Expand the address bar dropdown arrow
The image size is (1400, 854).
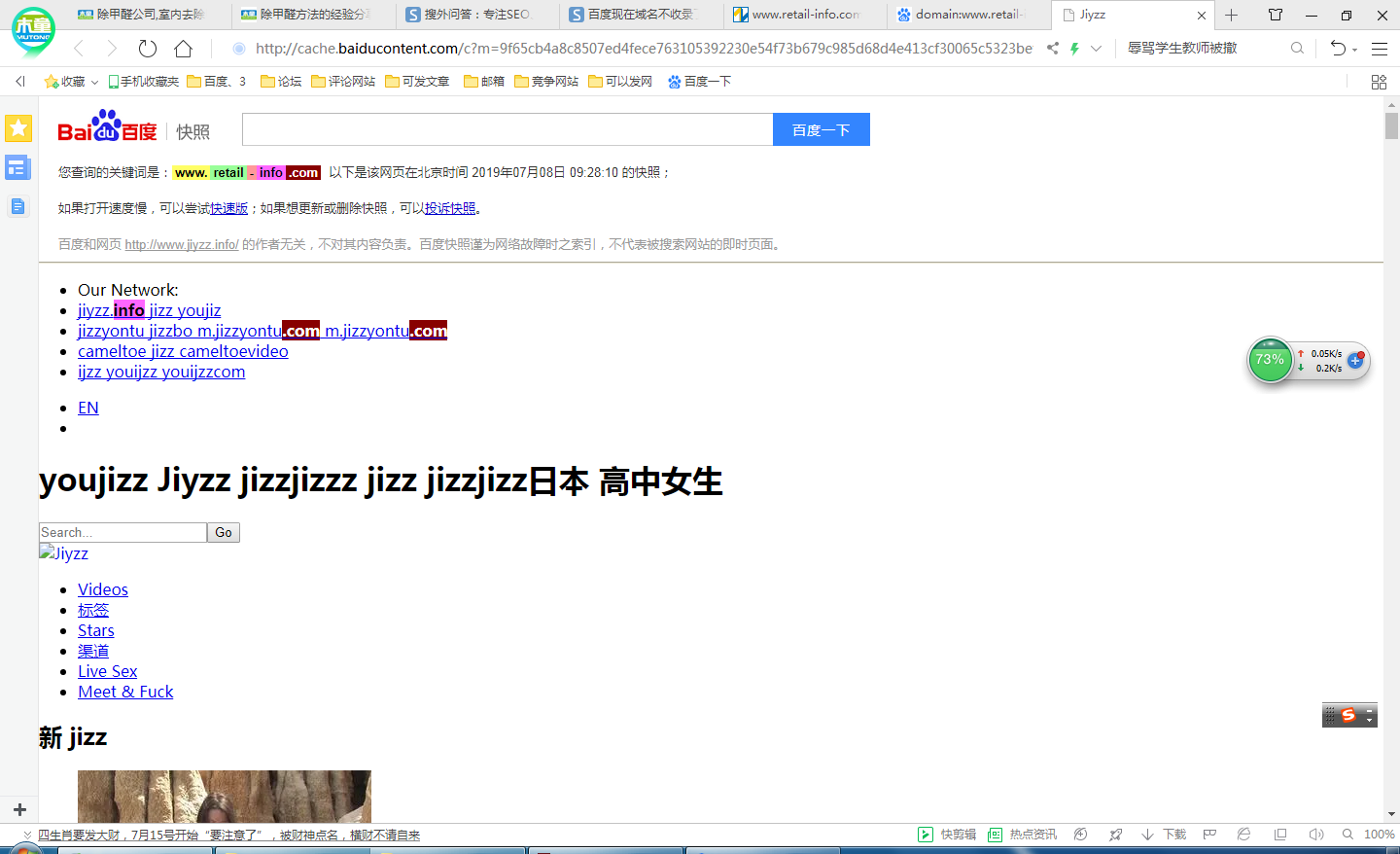tap(1097, 48)
